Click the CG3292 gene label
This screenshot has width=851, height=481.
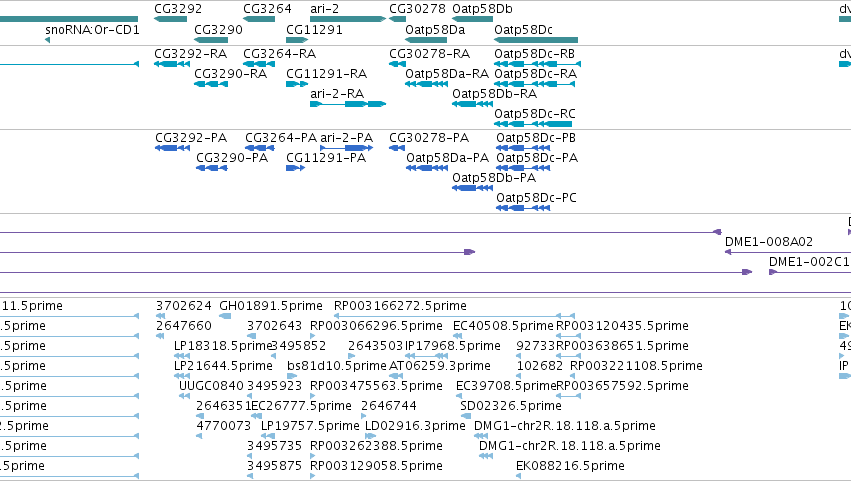pos(178,9)
